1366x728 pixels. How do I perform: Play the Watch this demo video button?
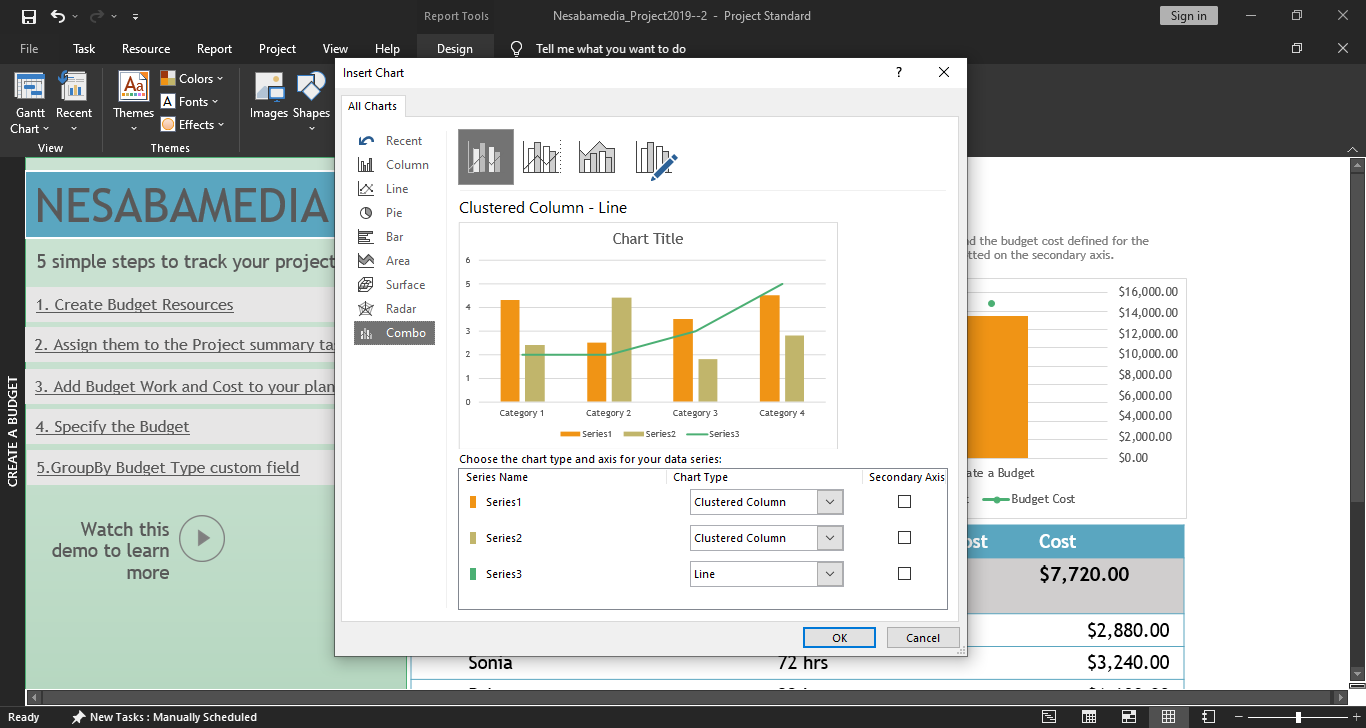pyautogui.click(x=203, y=538)
